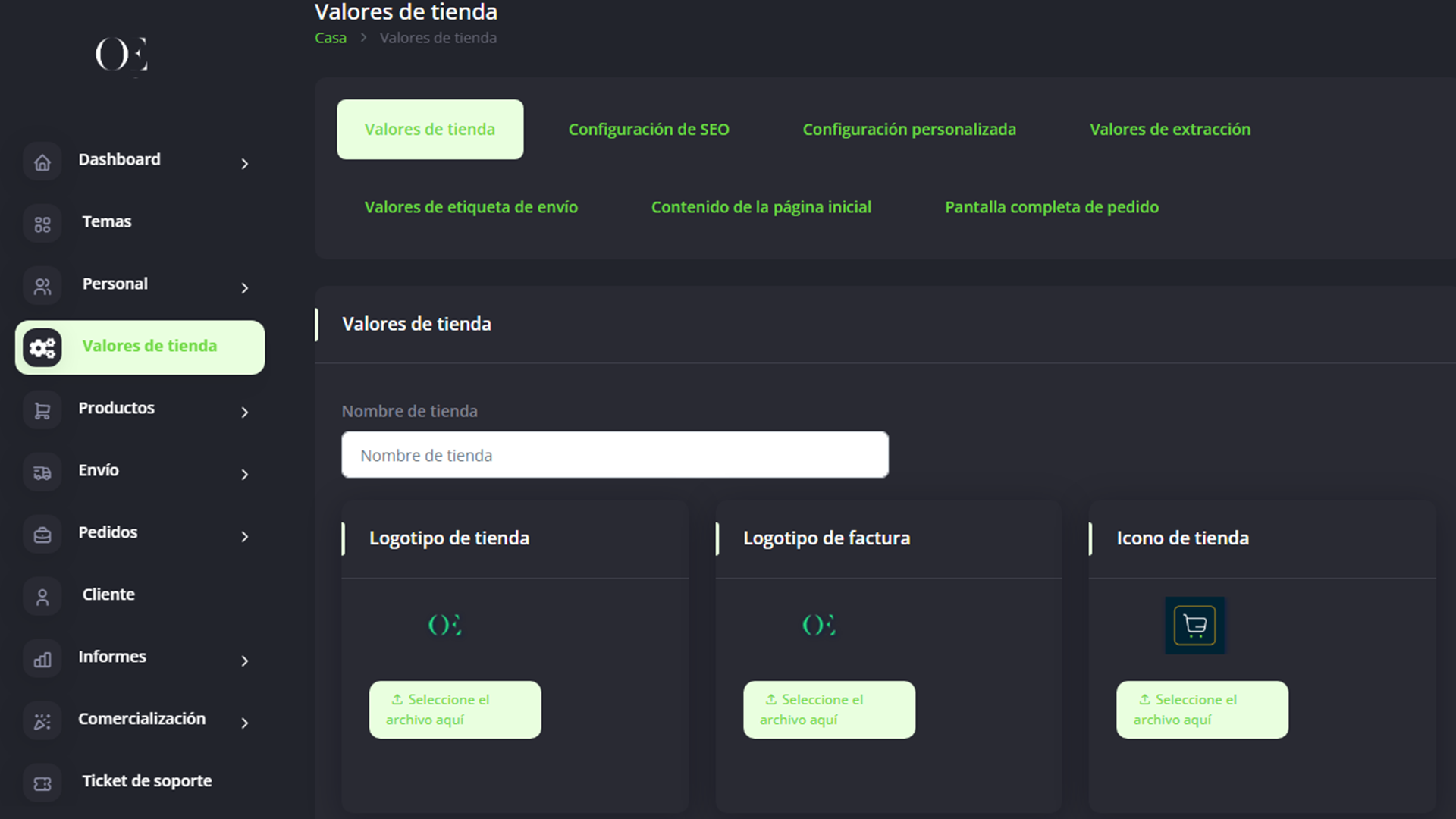Expand the Informes submenu chevron

pyautogui.click(x=244, y=661)
